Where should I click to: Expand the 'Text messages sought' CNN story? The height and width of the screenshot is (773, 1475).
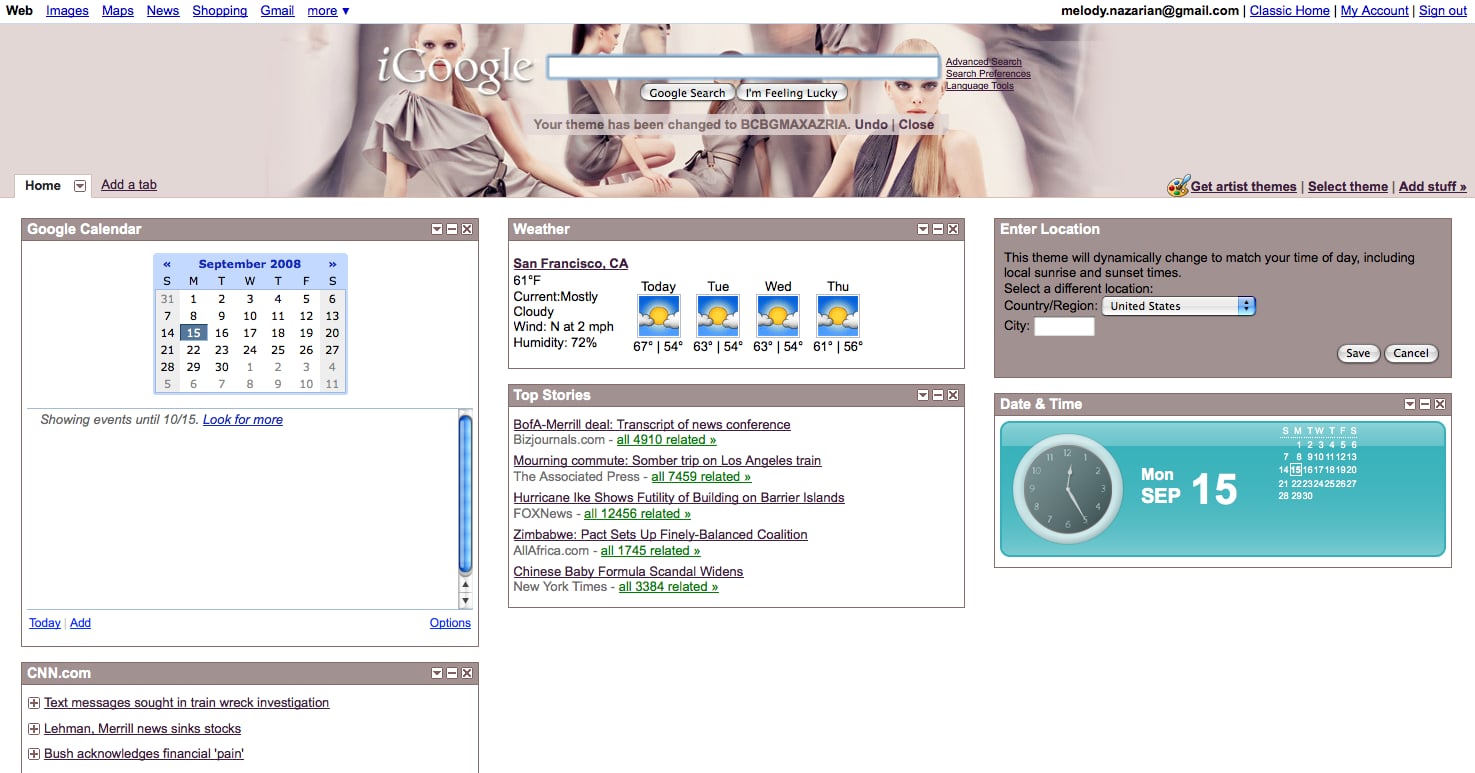tap(34, 703)
